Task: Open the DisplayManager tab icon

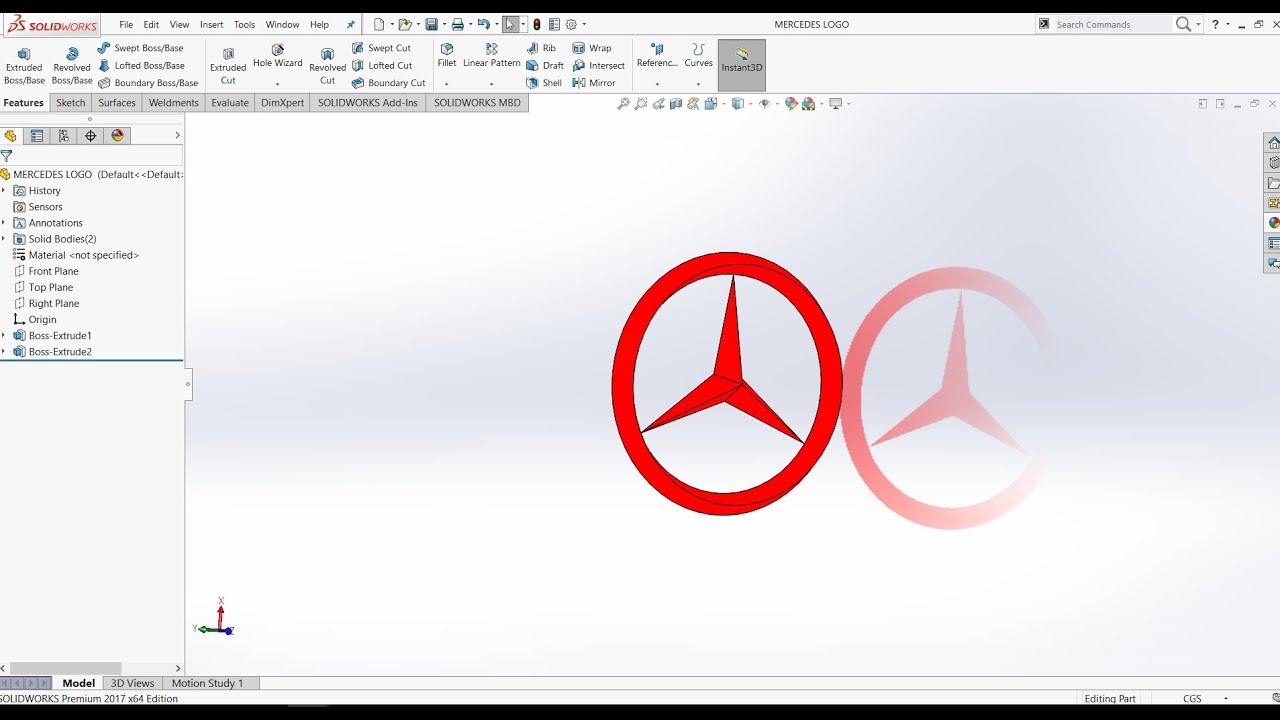Action: point(118,136)
